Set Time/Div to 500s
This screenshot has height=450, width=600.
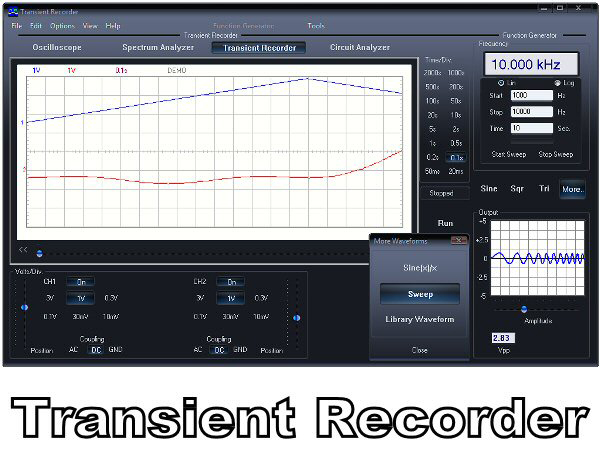[x=432, y=87]
